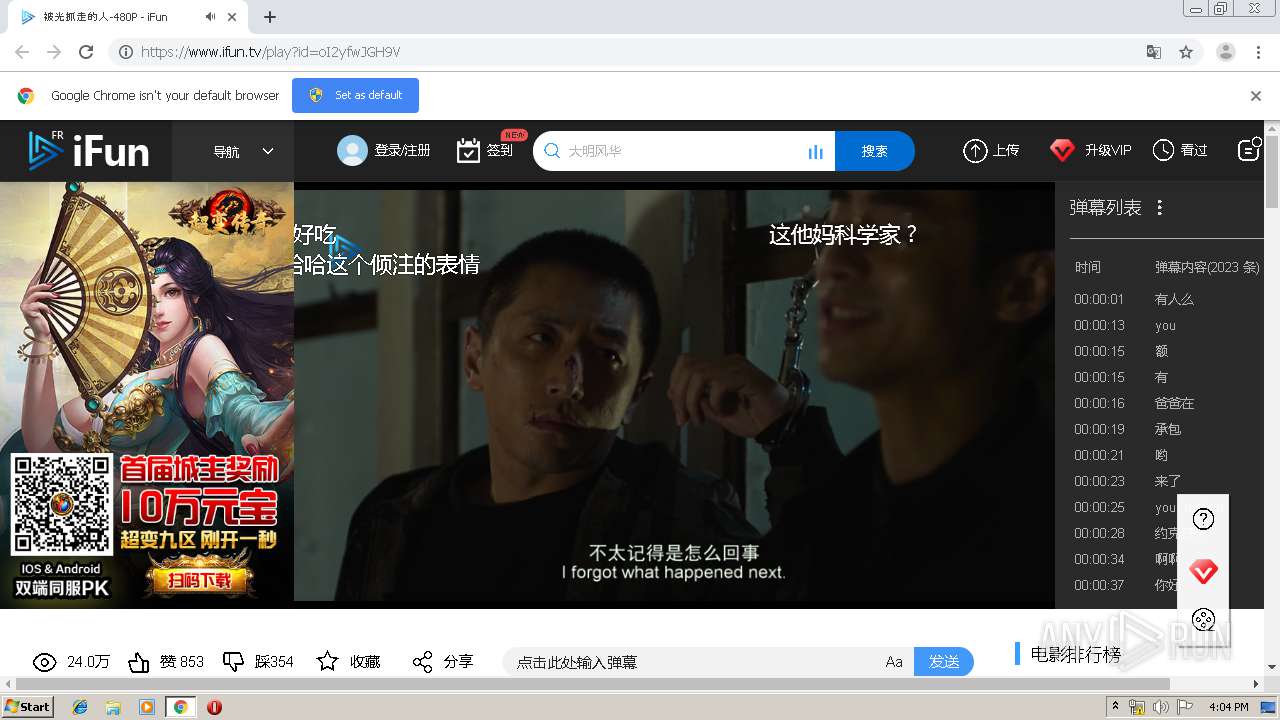
Task: Toggle the 收藏 favorite star
Action: pos(327,662)
